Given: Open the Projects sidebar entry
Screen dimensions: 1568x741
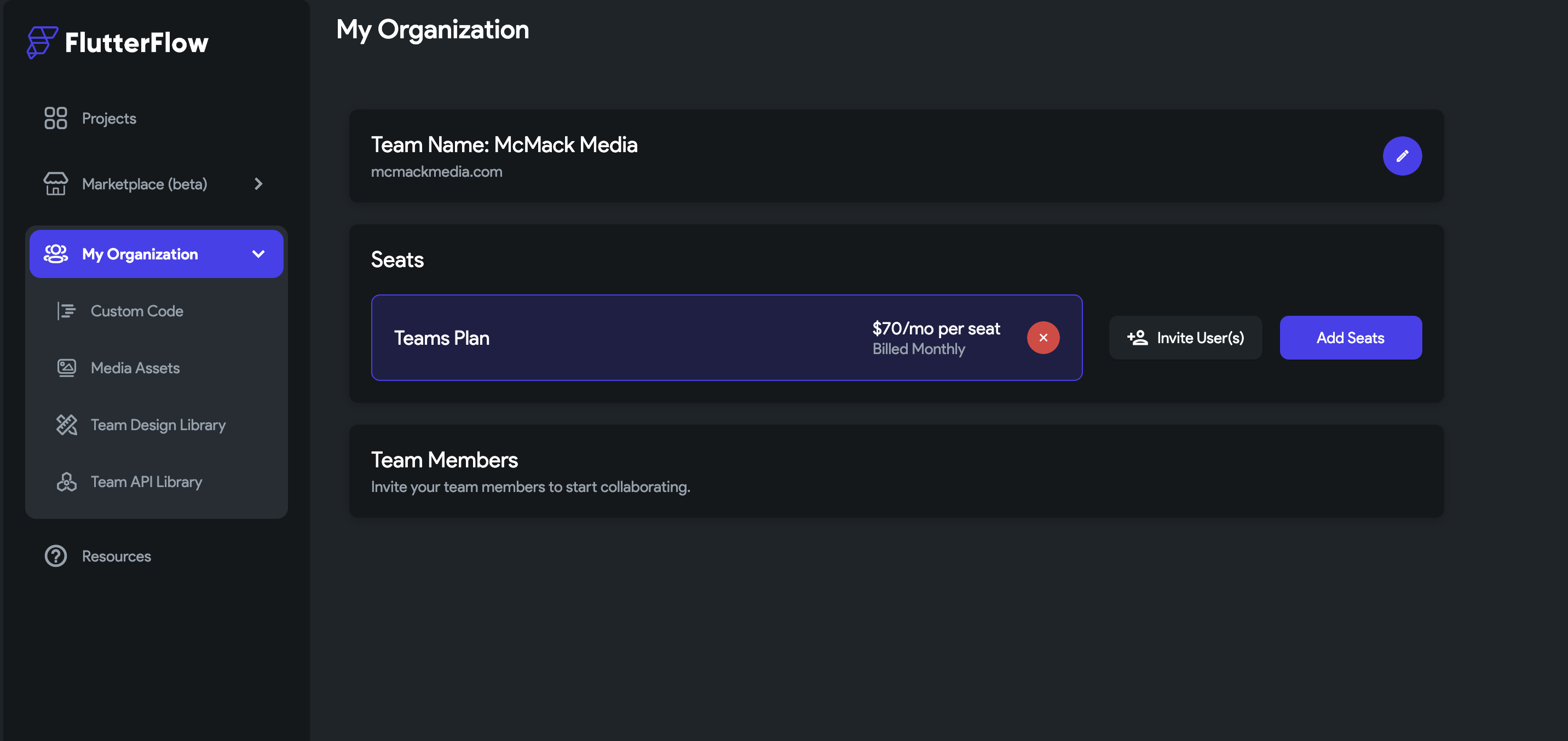Looking at the screenshot, I should coord(108,118).
